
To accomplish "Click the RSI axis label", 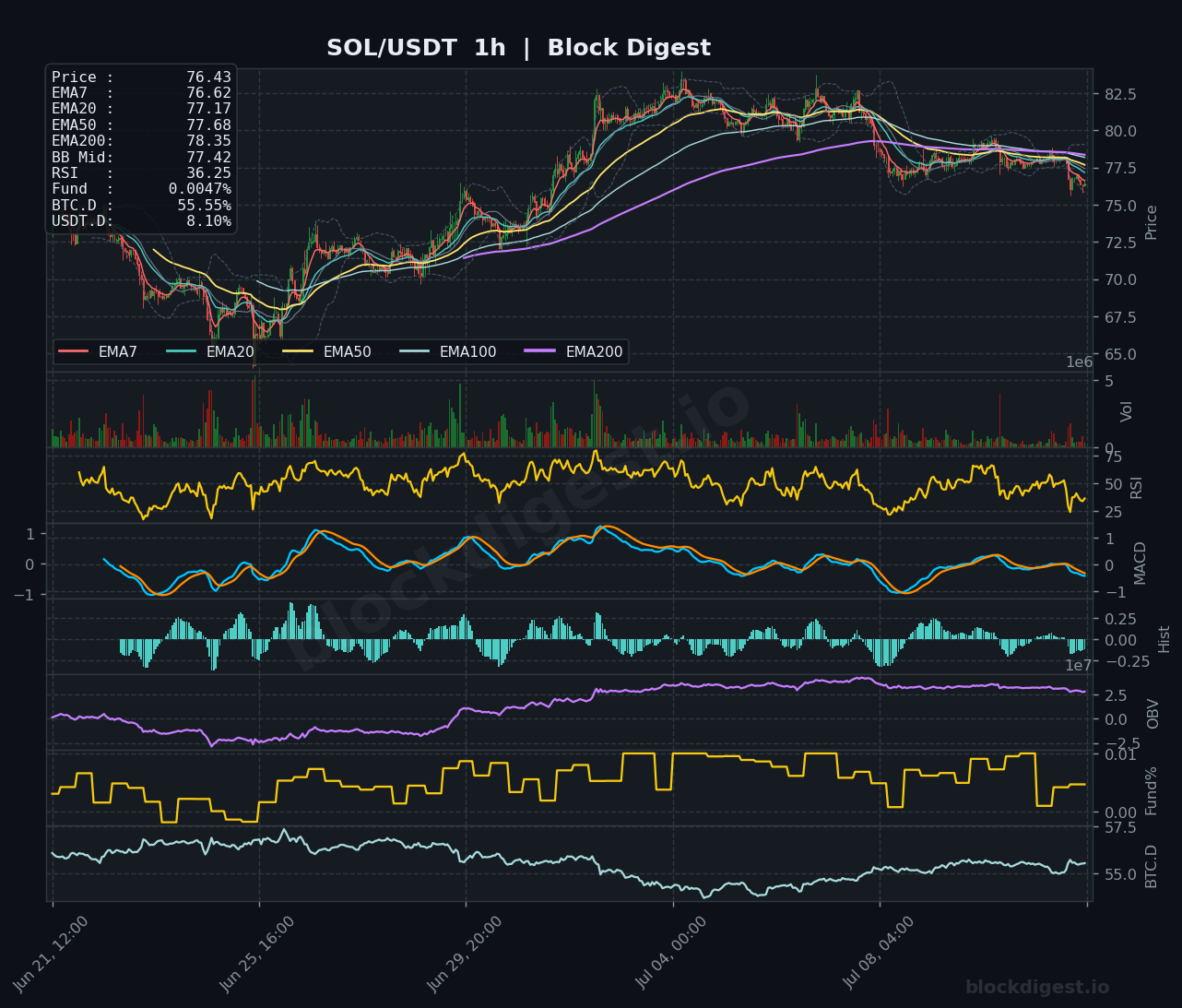I will (1136, 487).
